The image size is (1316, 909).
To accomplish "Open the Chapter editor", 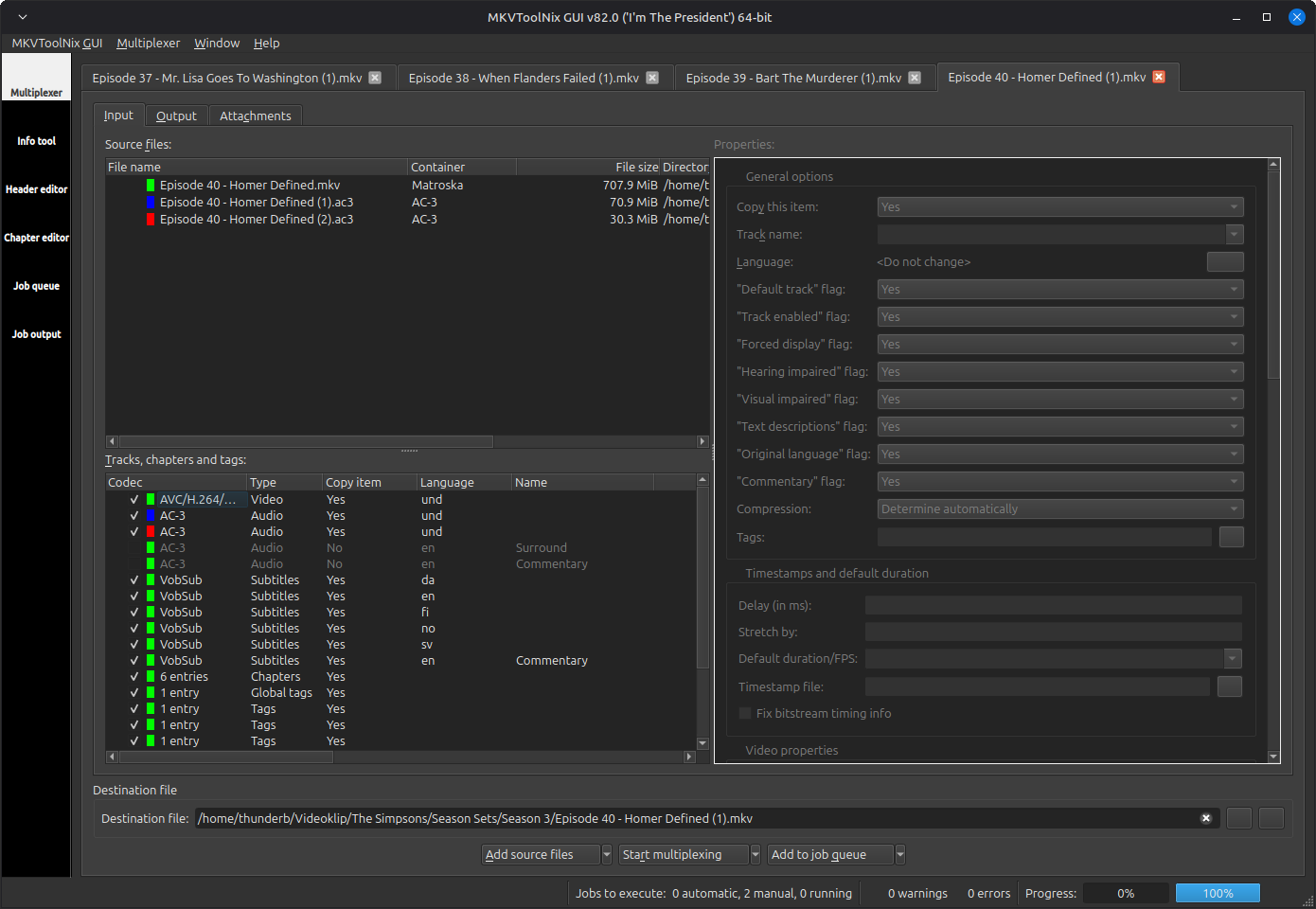I will (x=36, y=238).
